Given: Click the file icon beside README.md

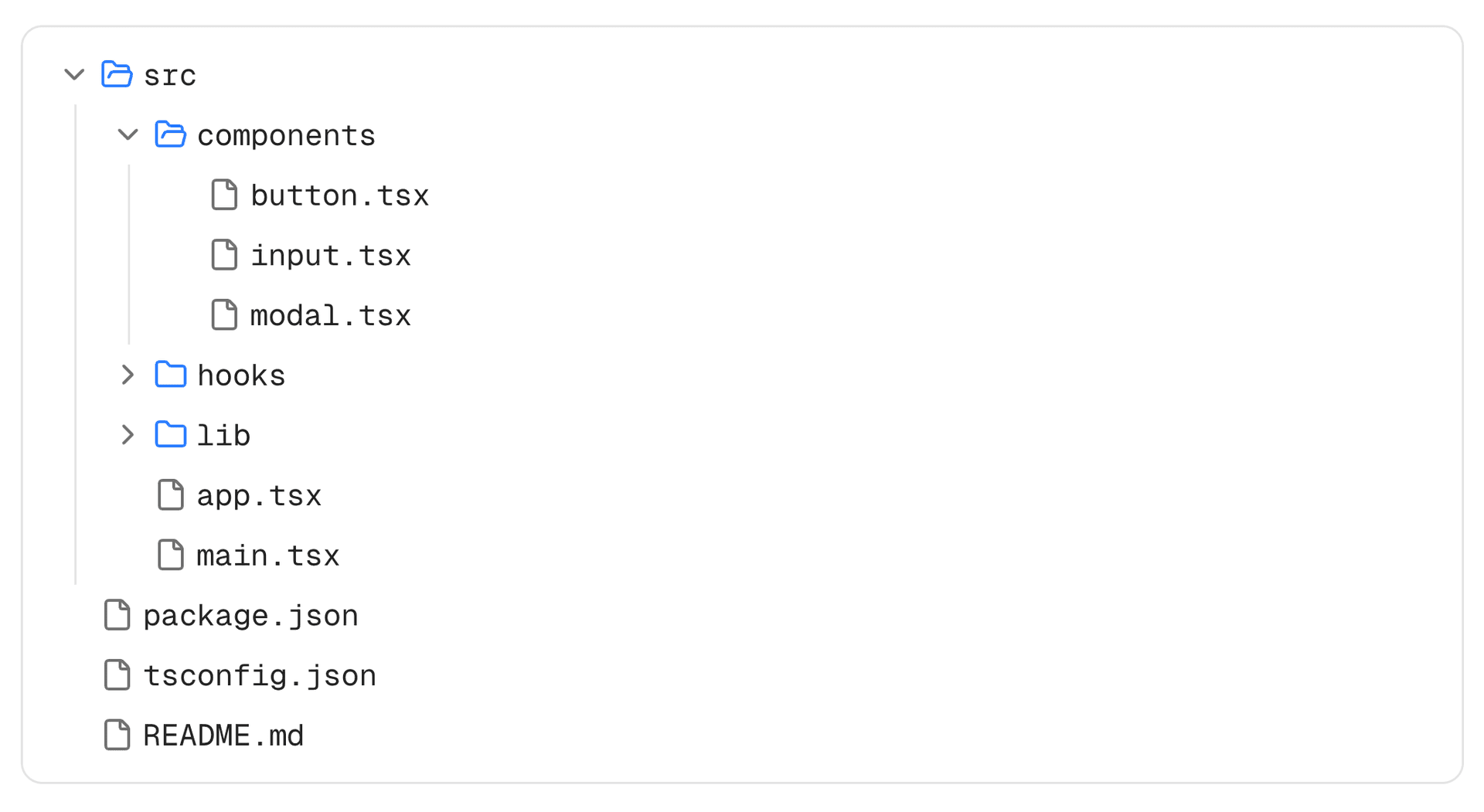Looking at the screenshot, I should click(117, 735).
